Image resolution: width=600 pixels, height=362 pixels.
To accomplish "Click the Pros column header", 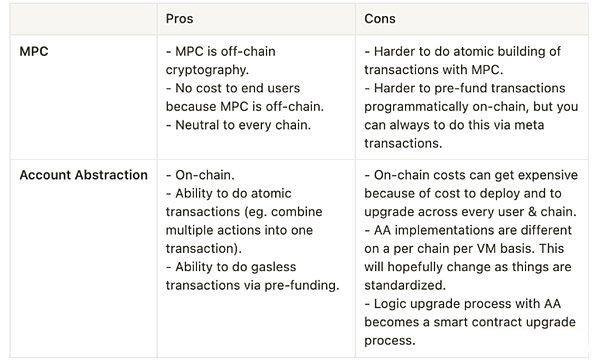I will click(x=179, y=19).
